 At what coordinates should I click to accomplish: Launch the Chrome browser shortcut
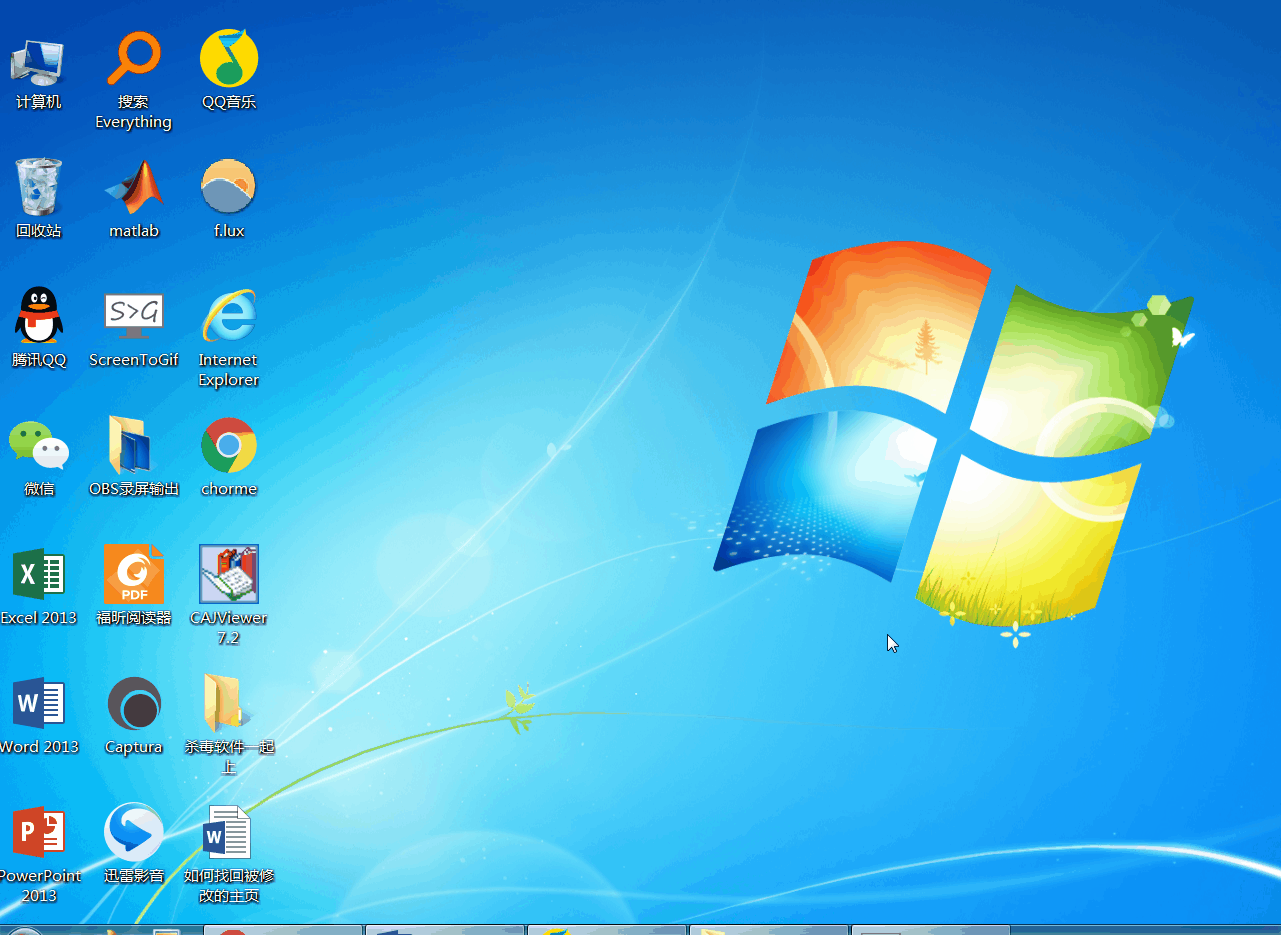click(x=229, y=444)
